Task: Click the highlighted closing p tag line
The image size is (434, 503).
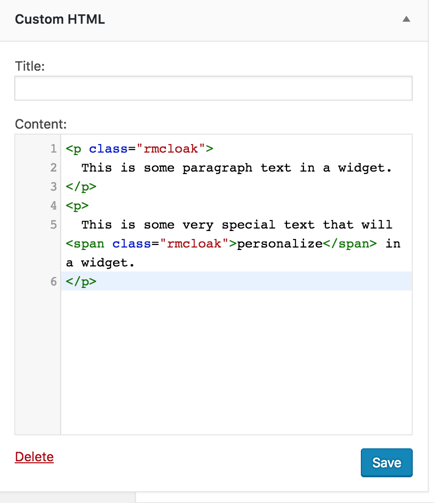Action: (237, 281)
